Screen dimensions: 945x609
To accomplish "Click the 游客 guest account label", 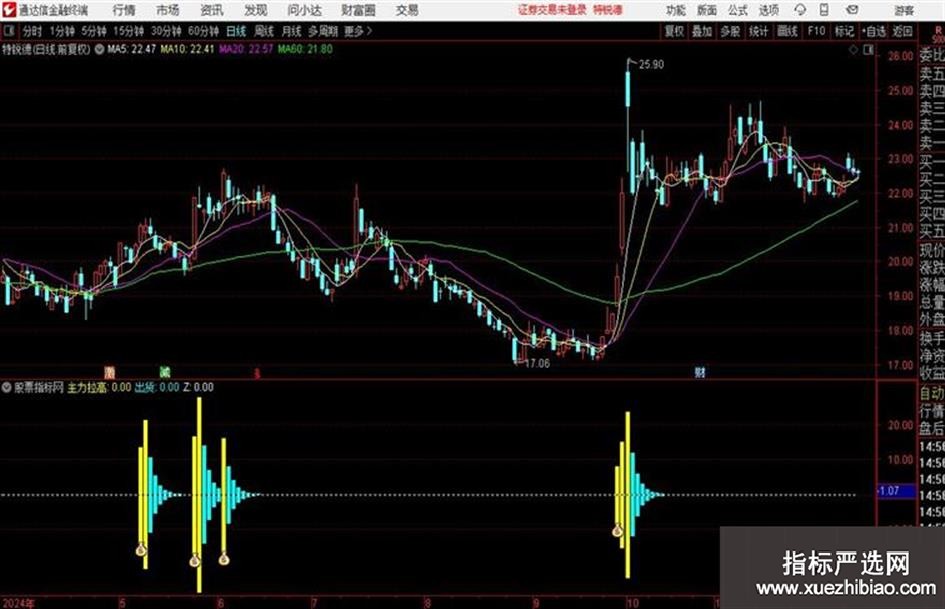I will [904, 10].
